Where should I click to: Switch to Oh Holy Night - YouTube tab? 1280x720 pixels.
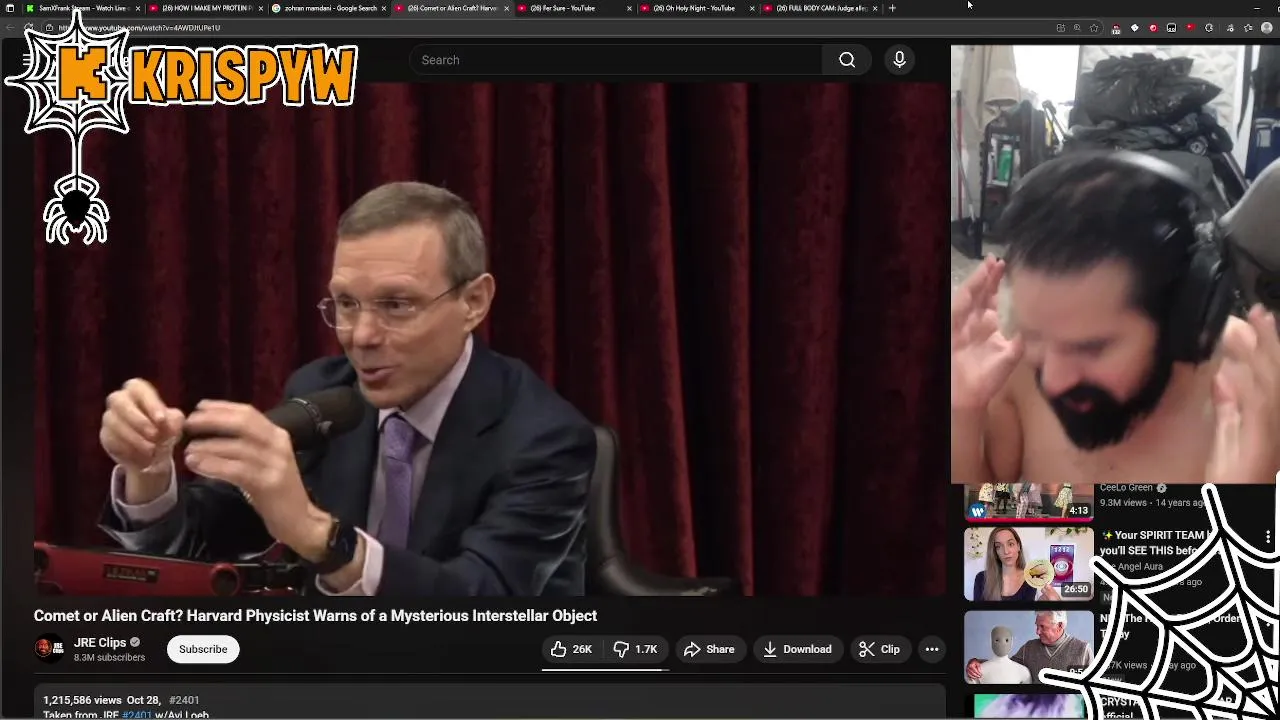click(698, 8)
